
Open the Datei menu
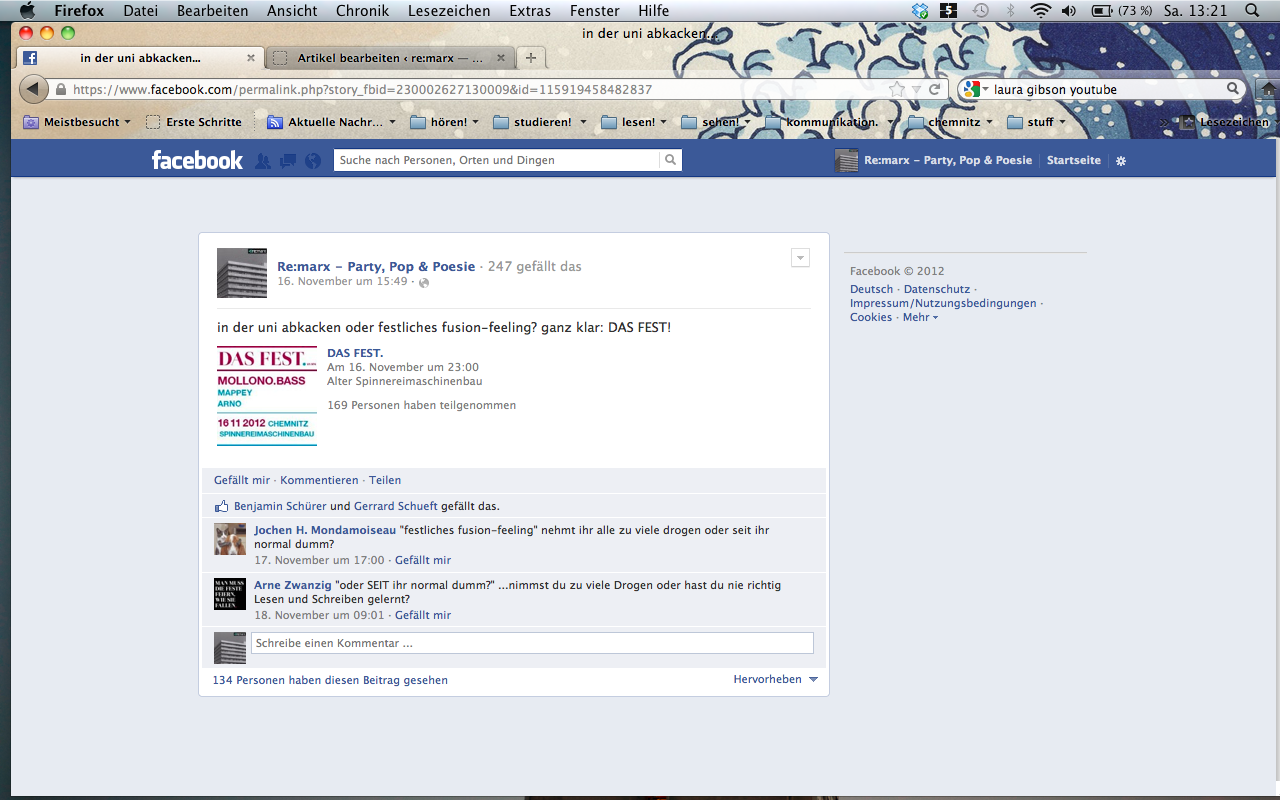pos(140,10)
